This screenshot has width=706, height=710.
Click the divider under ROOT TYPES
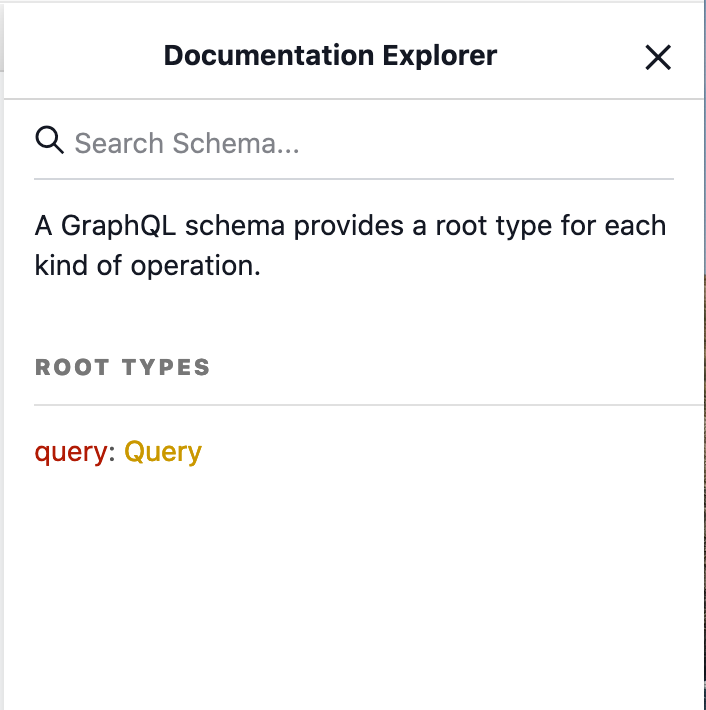point(368,405)
